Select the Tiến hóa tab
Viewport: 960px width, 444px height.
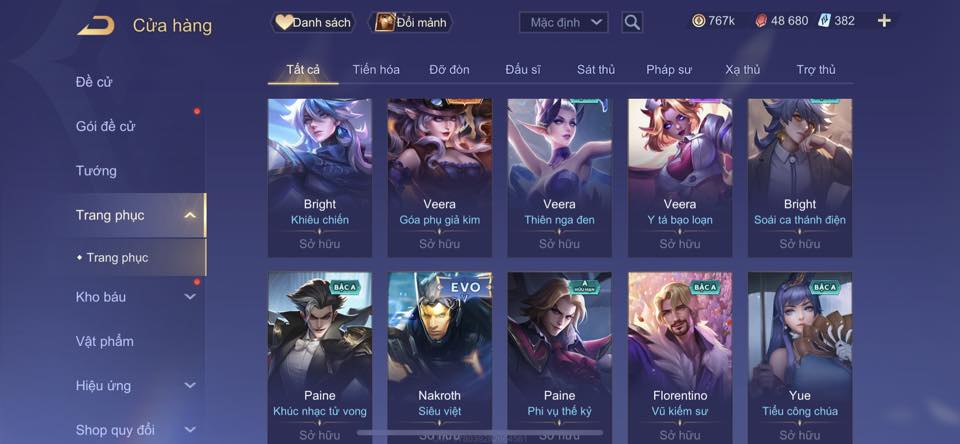pyautogui.click(x=376, y=70)
